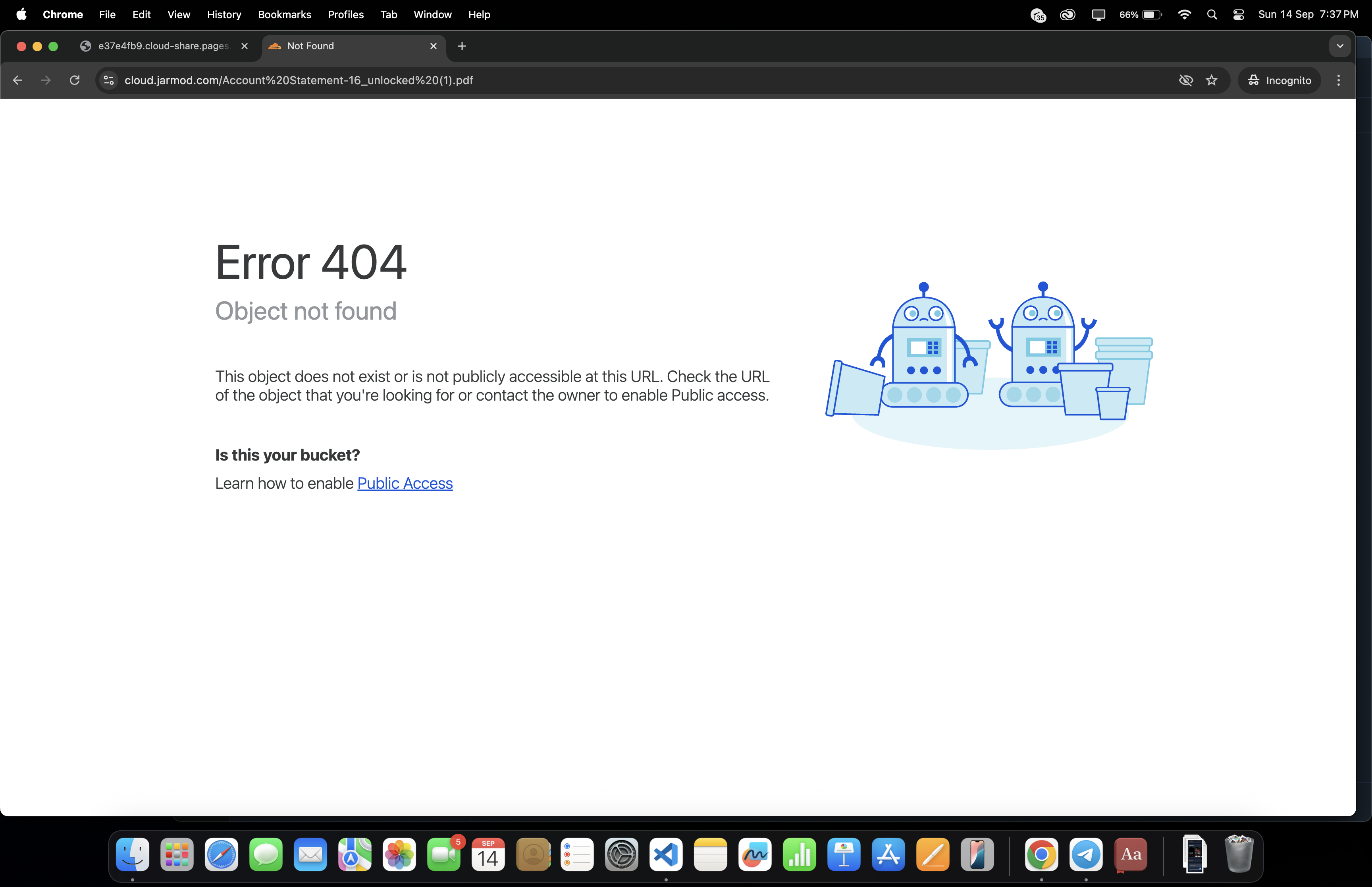The width and height of the screenshot is (1372, 887).
Task: Follow the Public Access link
Action: [405, 483]
